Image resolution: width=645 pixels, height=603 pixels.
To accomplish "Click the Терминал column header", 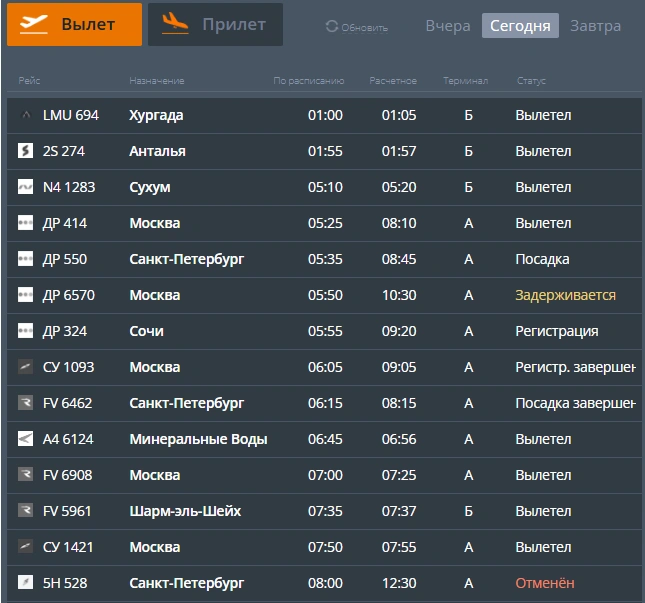I will click(466, 81).
